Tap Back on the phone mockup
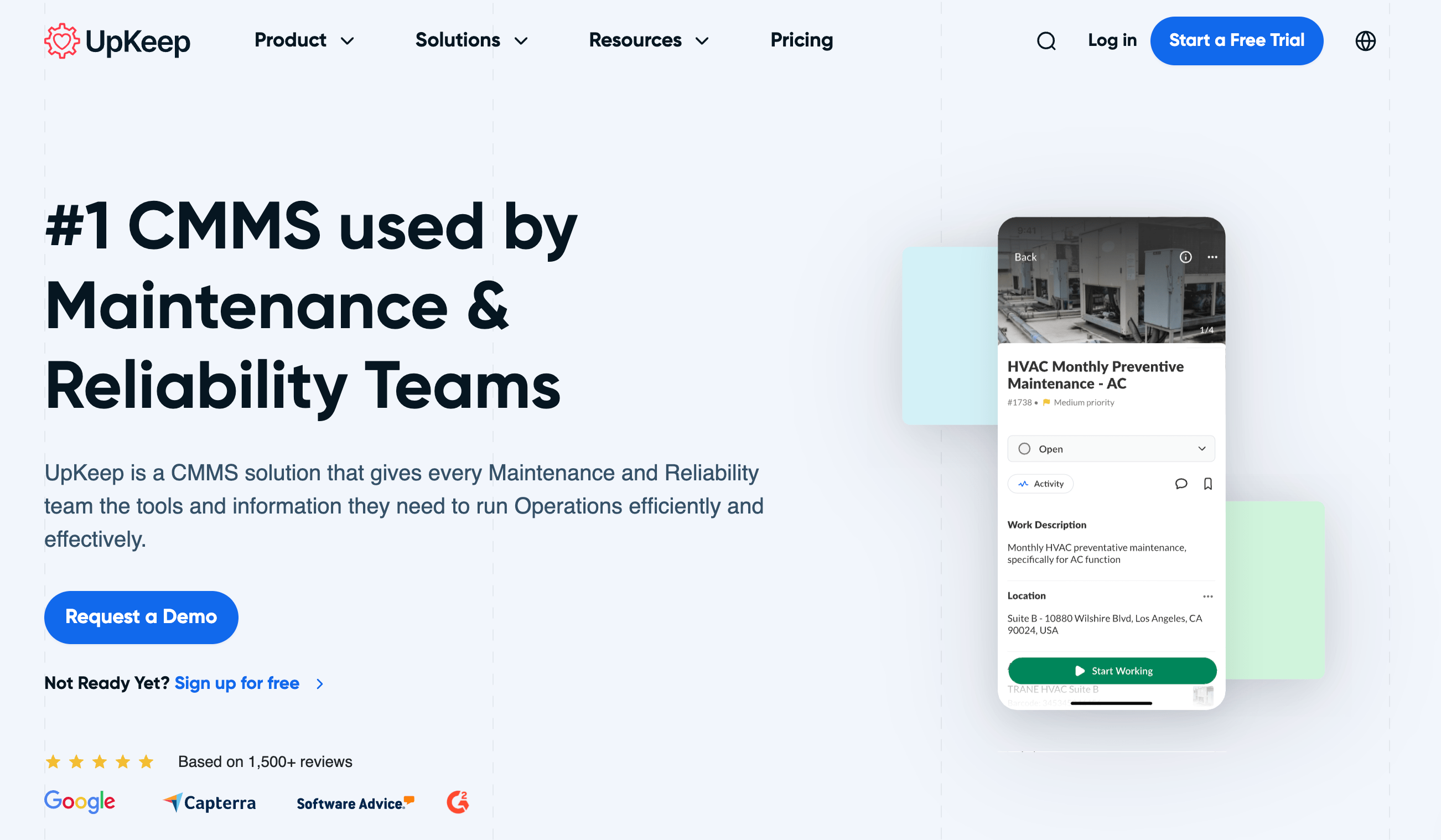This screenshot has height=840, width=1441. pos(1025,257)
